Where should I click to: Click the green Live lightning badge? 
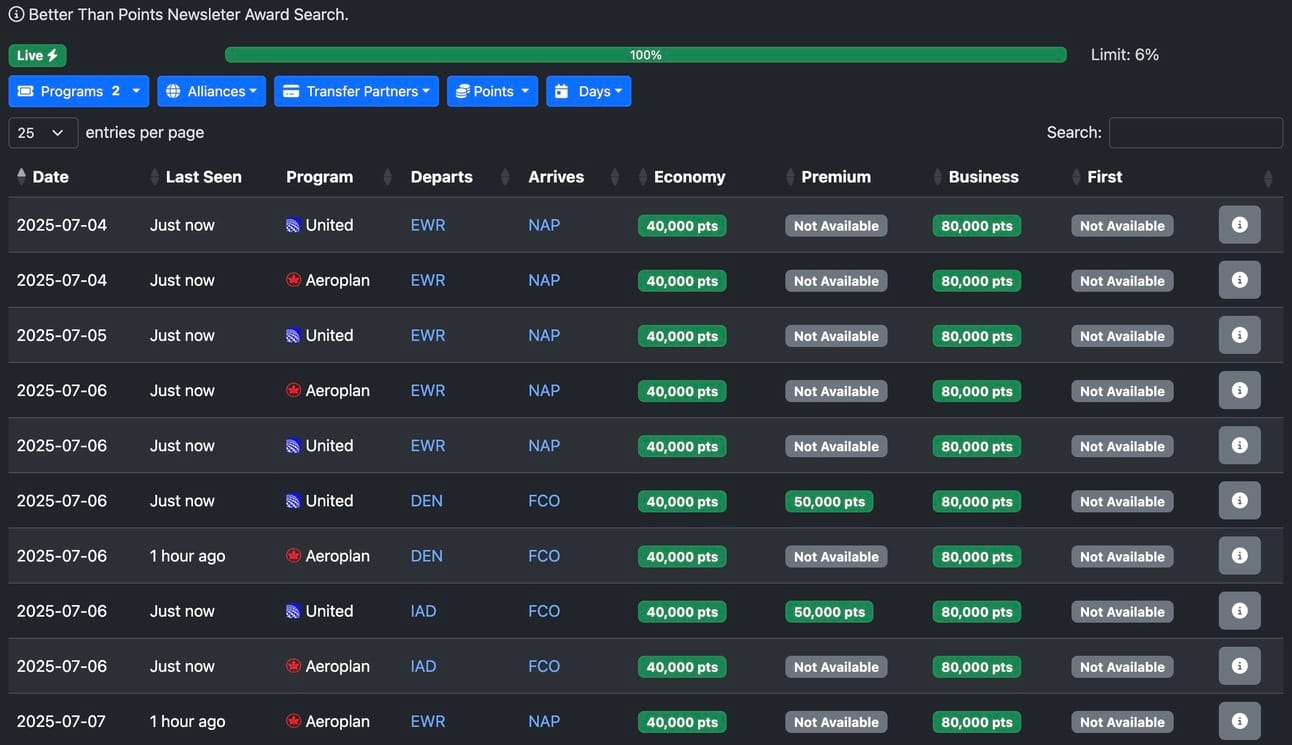(x=38, y=56)
